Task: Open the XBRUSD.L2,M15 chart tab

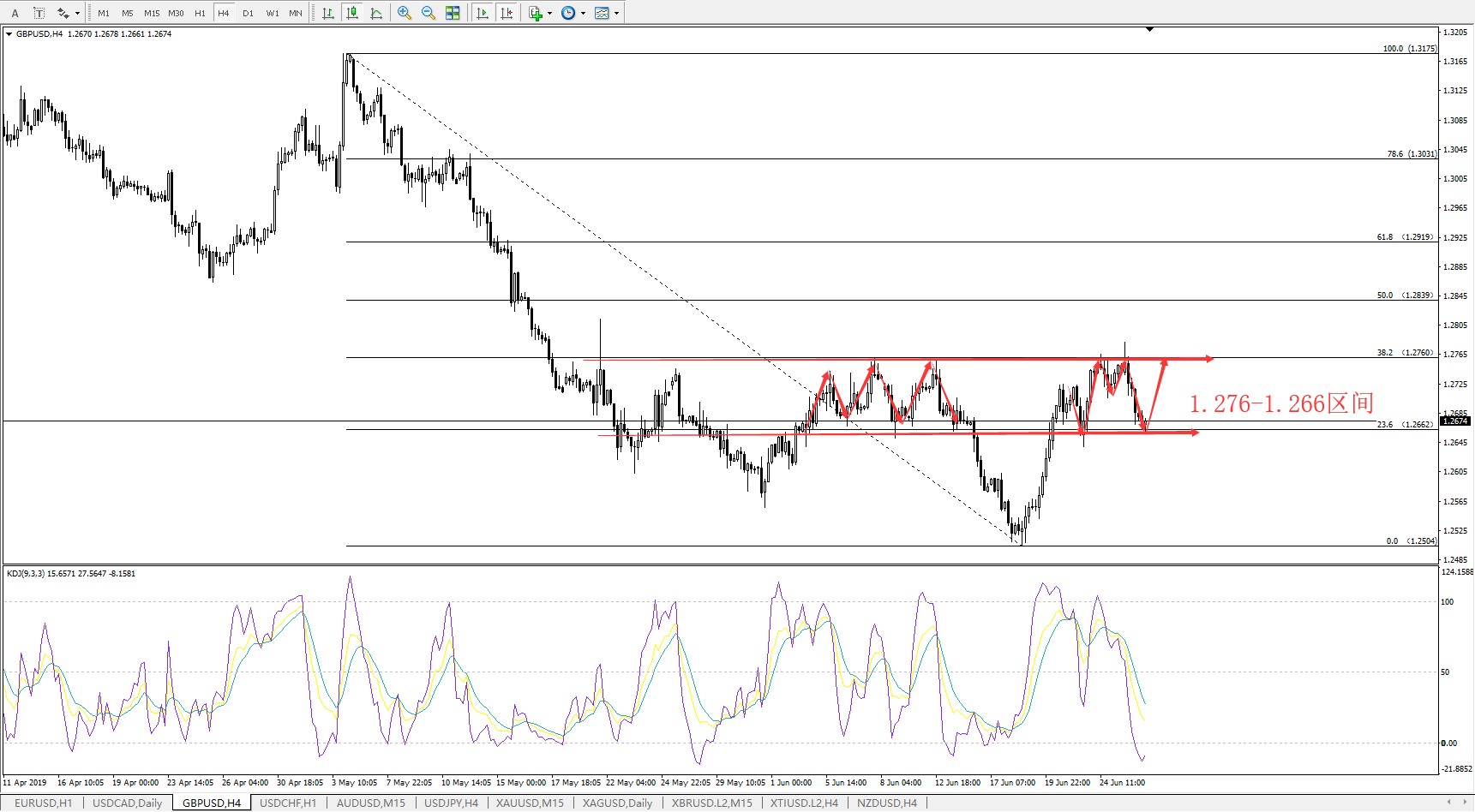Action: [712, 803]
